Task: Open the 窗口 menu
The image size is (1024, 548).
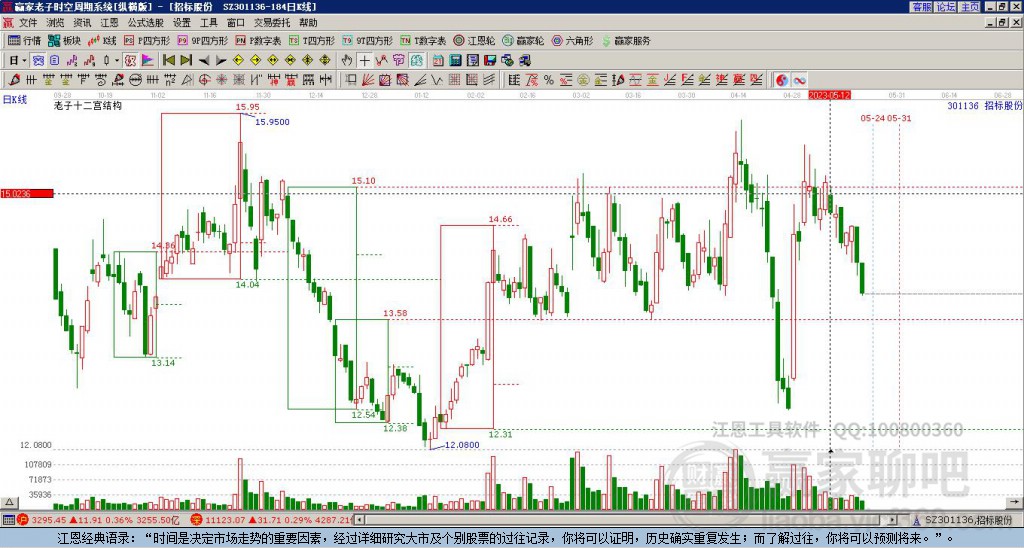Action: [x=236, y=23]
